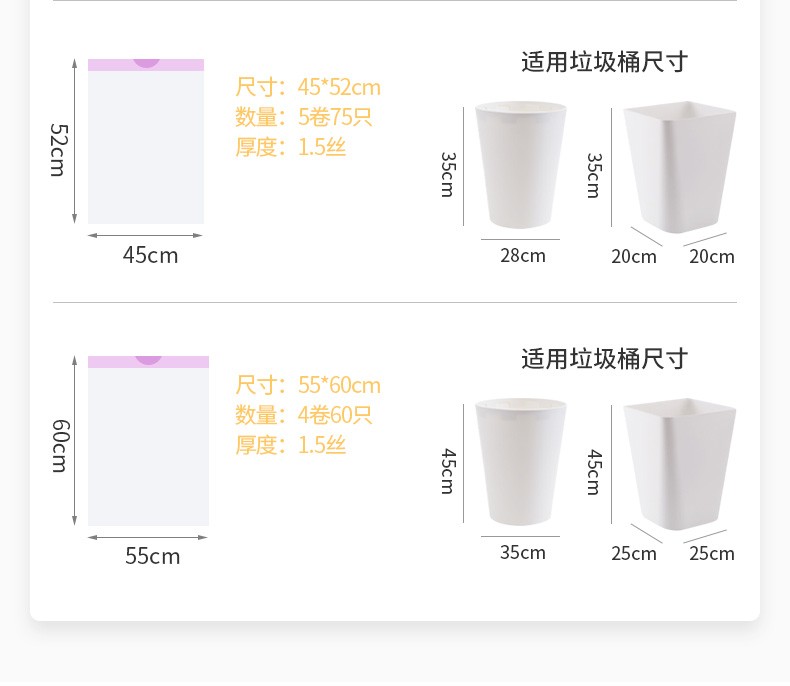
Task: Click the 60cm height label
Action: tap(60, 446)
